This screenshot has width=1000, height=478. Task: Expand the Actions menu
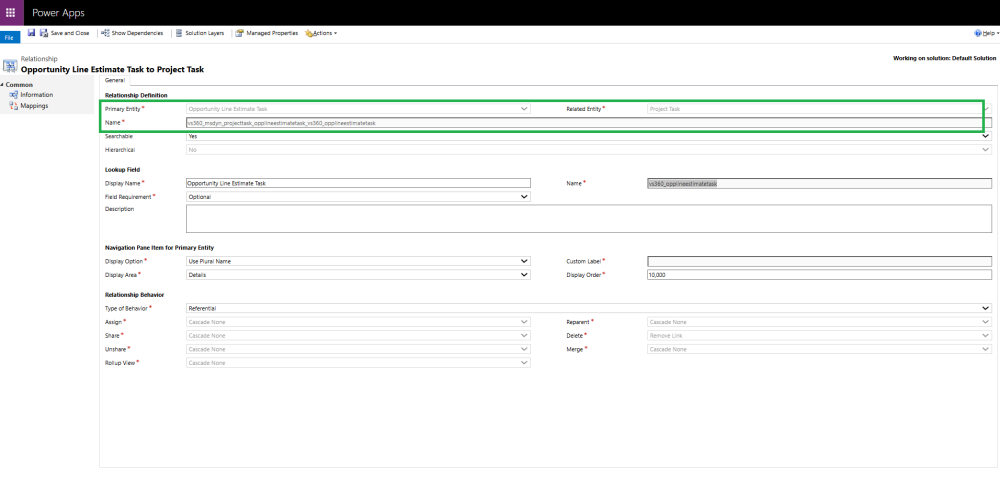click(x=321, y=33)
